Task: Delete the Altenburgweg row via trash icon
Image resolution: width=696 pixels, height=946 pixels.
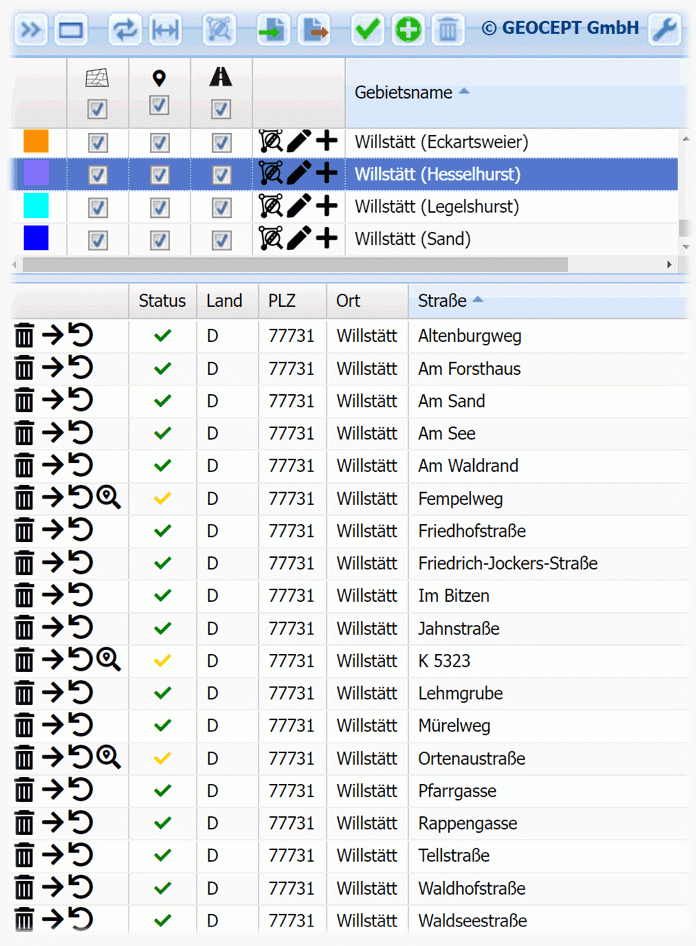Action: (25, 336)
